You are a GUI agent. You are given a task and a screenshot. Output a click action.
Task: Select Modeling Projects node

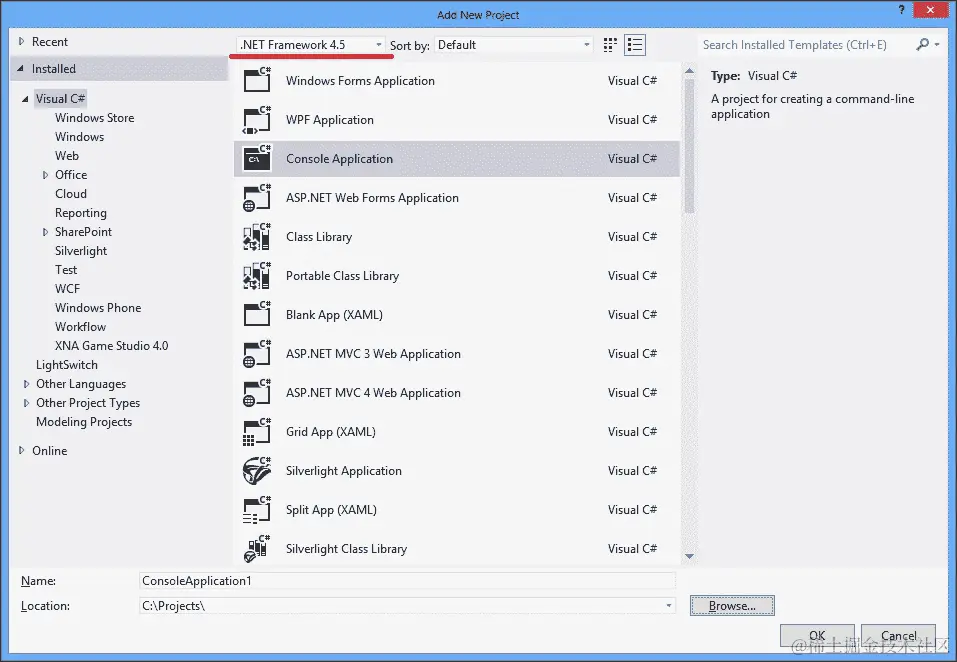(84, 422)
